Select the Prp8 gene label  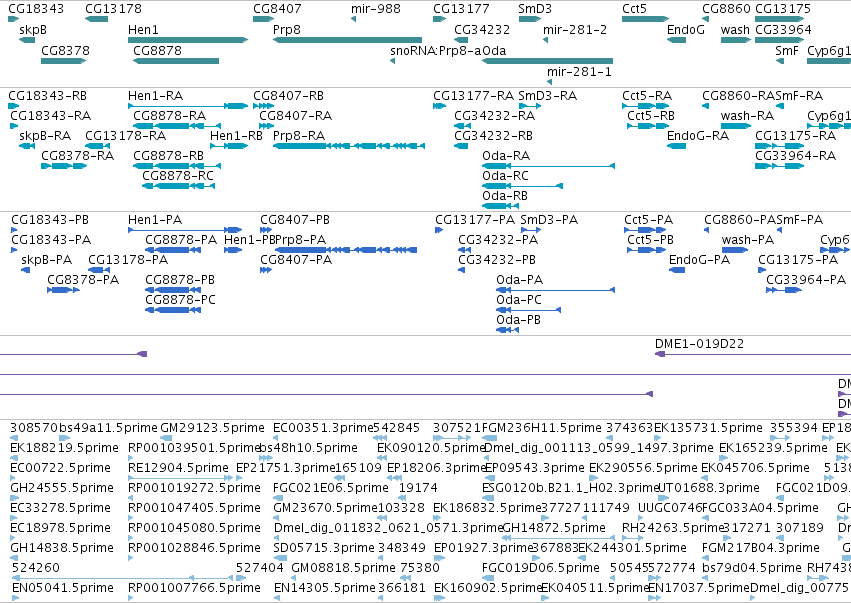pos(287,30)
